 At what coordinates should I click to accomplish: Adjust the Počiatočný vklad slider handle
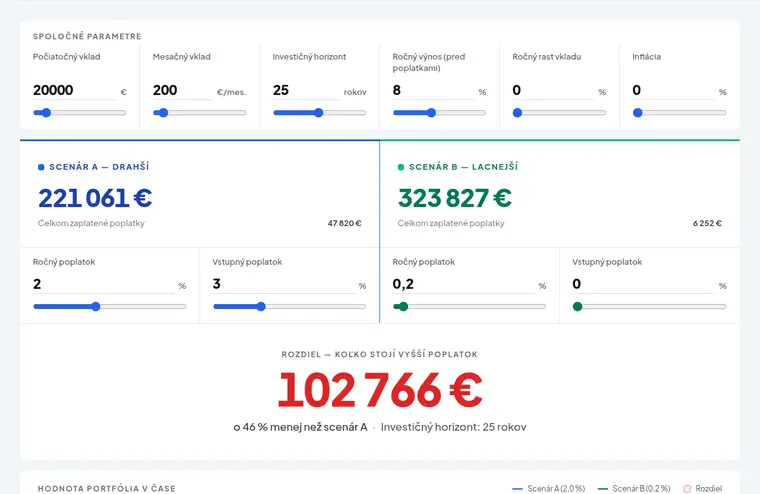pyautogui.click(x=46, y=113)
